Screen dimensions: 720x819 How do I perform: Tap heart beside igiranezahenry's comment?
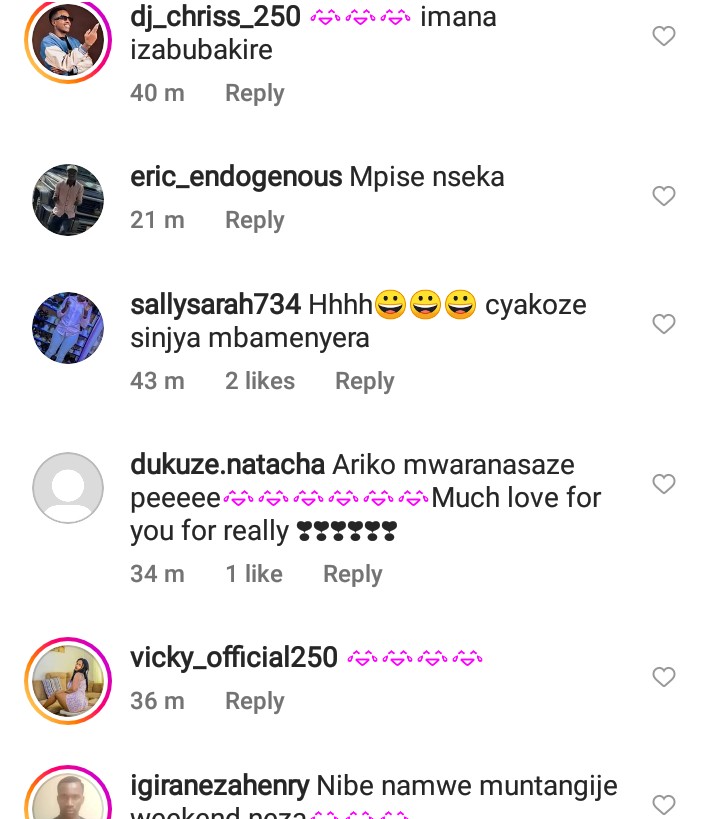click(x=664, y=804)
